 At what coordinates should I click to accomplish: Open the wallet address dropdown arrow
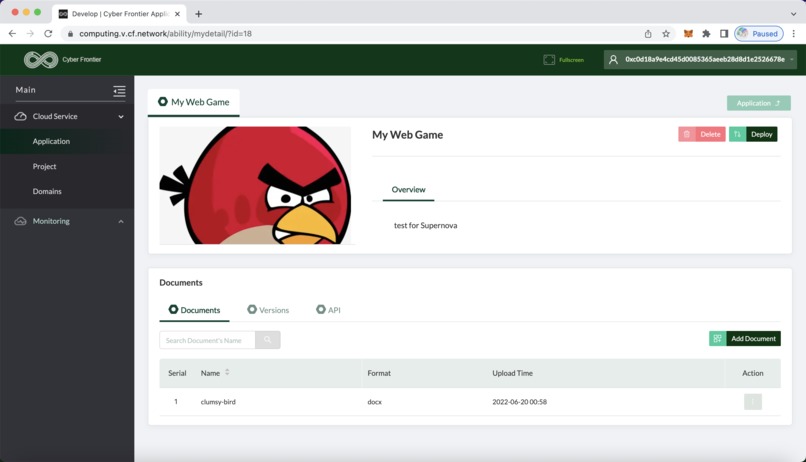[x=792, y=60]
